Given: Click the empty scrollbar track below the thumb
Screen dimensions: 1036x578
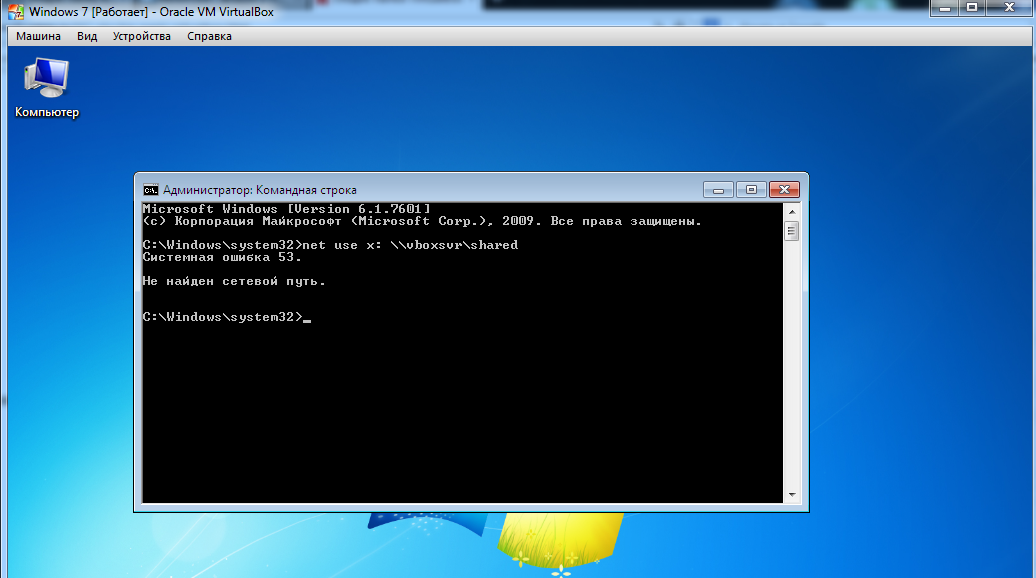Looking at the screenshot, I should [x=792, y=365].
